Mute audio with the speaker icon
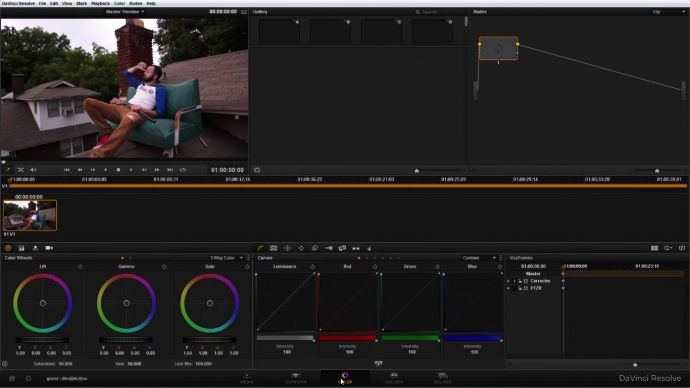 pyautogui.click(x=33, y=170)
